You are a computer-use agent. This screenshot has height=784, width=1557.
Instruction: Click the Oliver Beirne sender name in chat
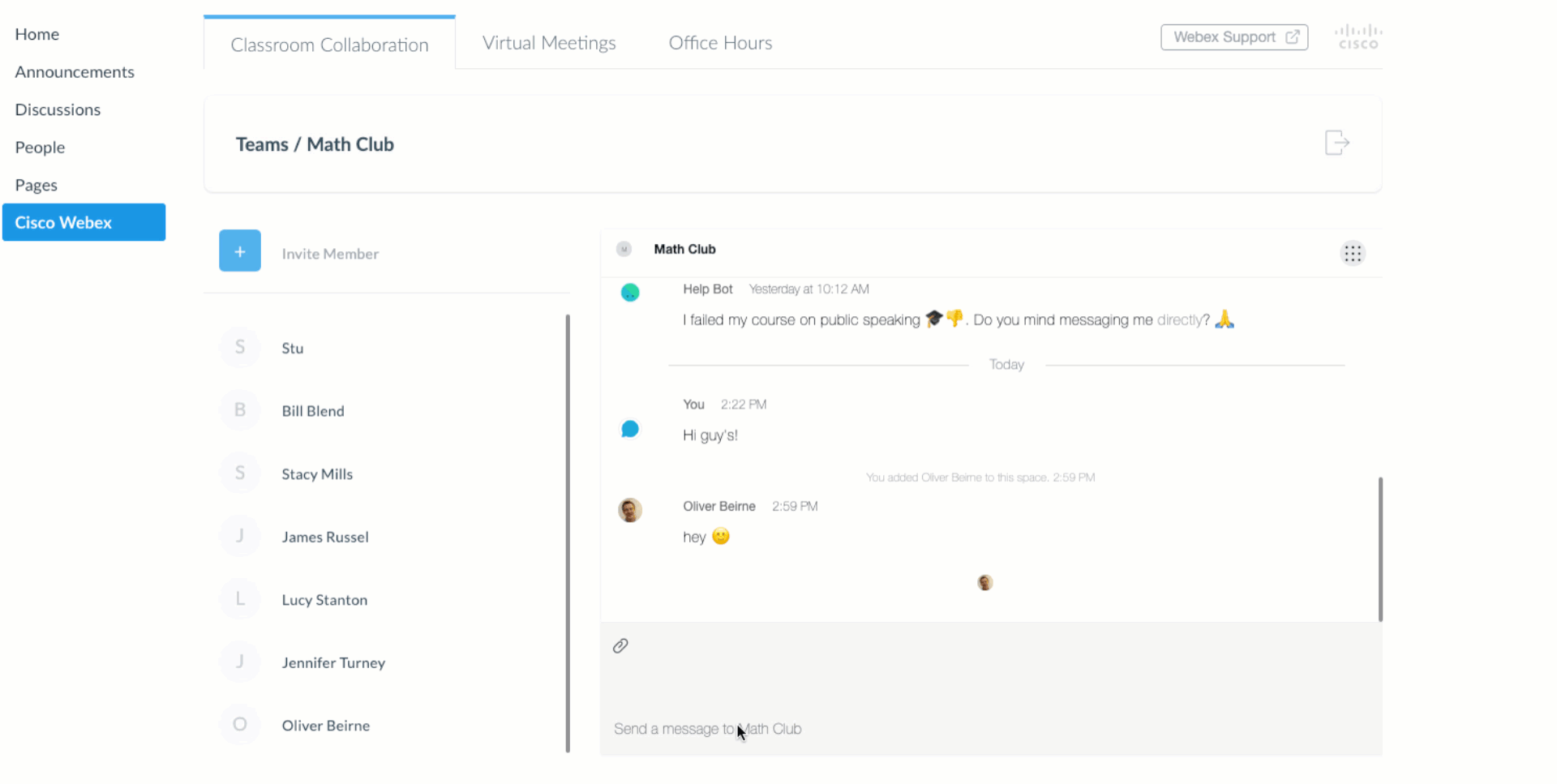[x=719, y=506]
